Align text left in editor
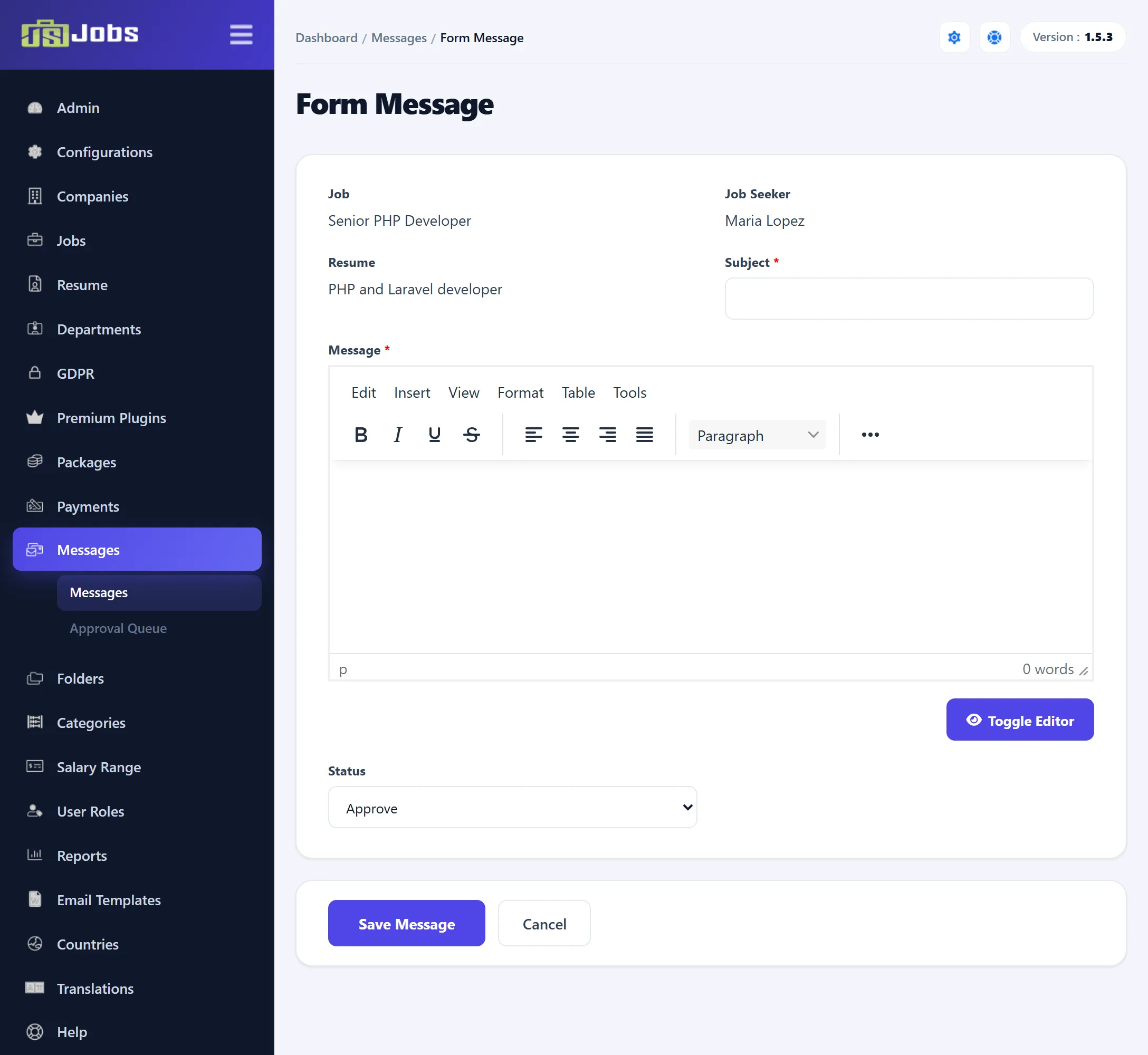This screenshot has width=1148, height=1055. tap(533, 435)
